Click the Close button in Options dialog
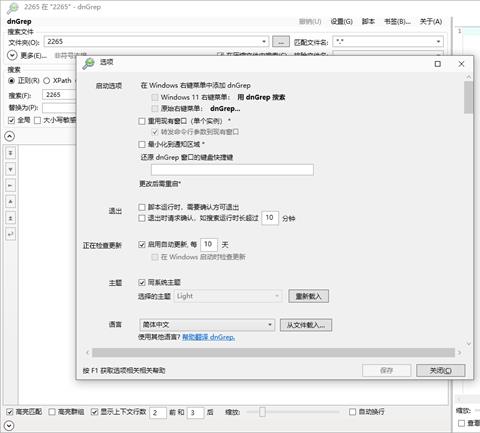This screenshot has width=480, height=433. coord(440,370)
